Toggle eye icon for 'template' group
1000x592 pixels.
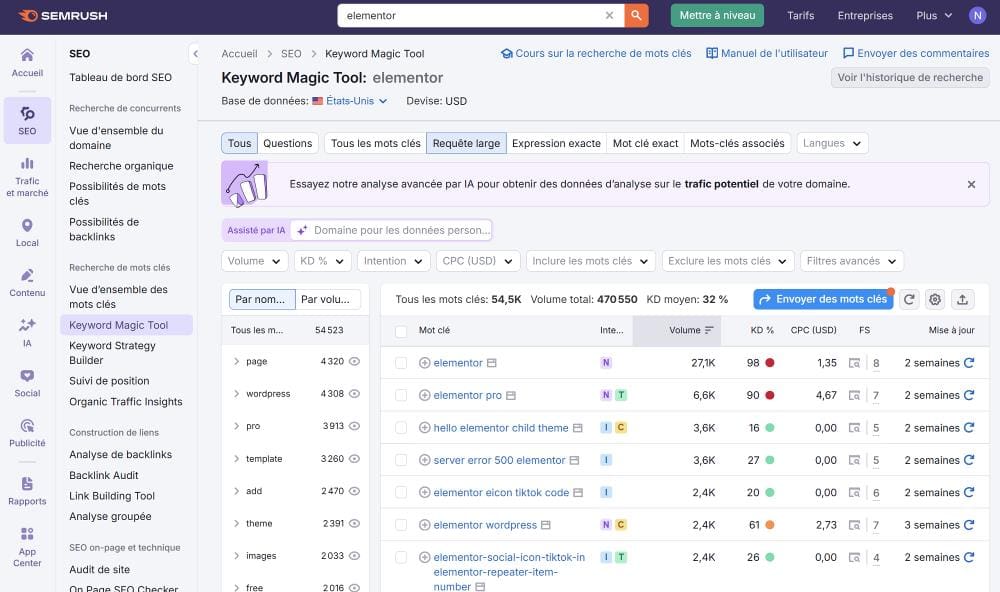coord(355,459)
